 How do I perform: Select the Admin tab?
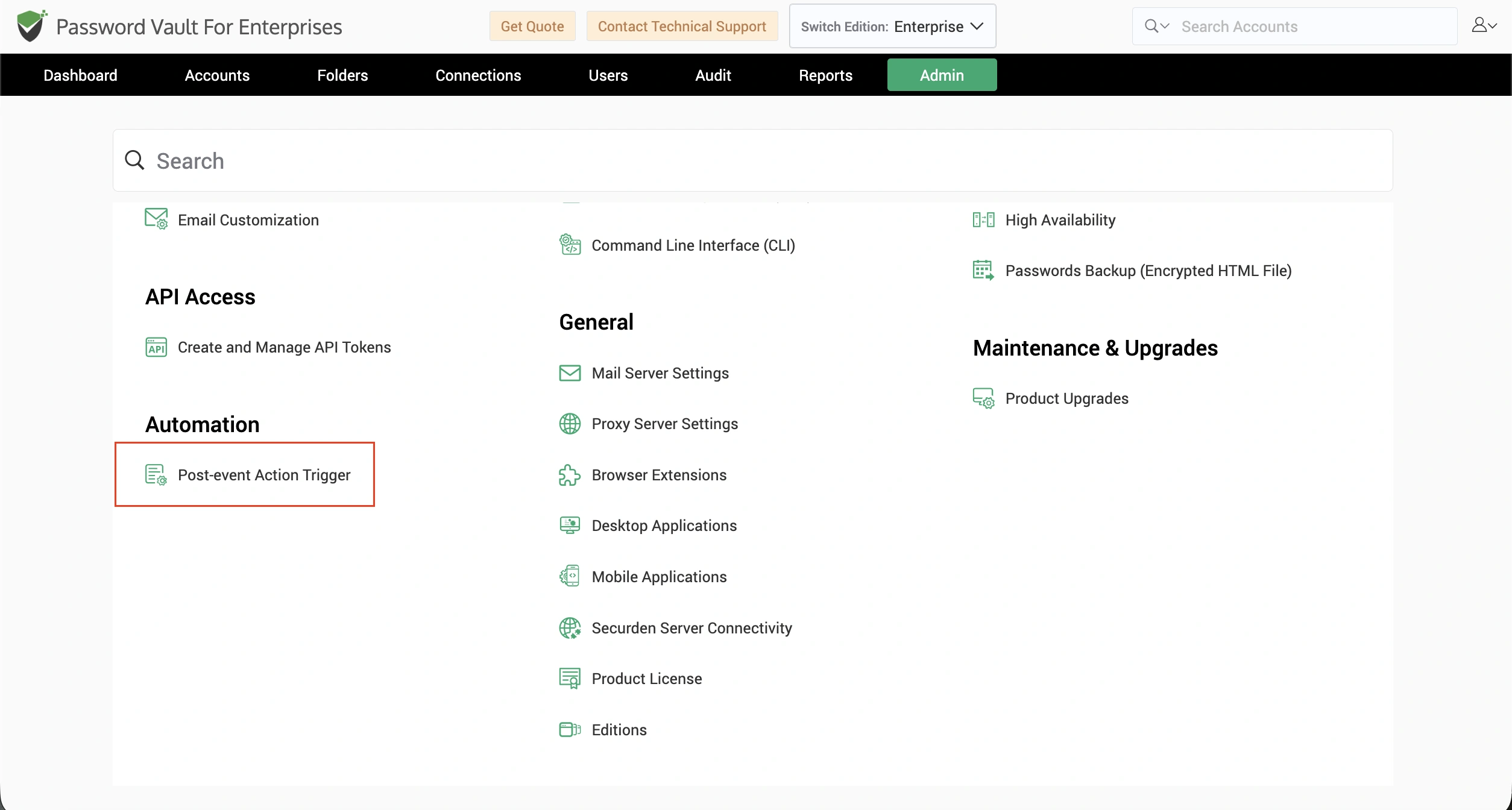click(x=942, y=75)
